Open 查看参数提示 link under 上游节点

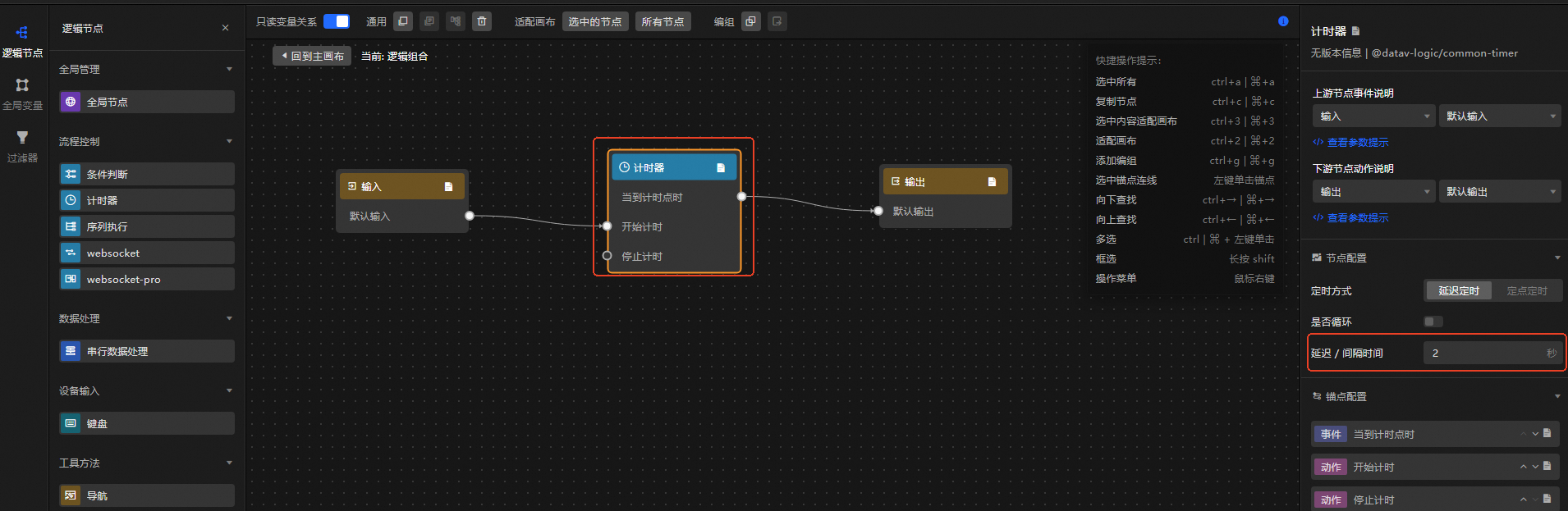1351,143
